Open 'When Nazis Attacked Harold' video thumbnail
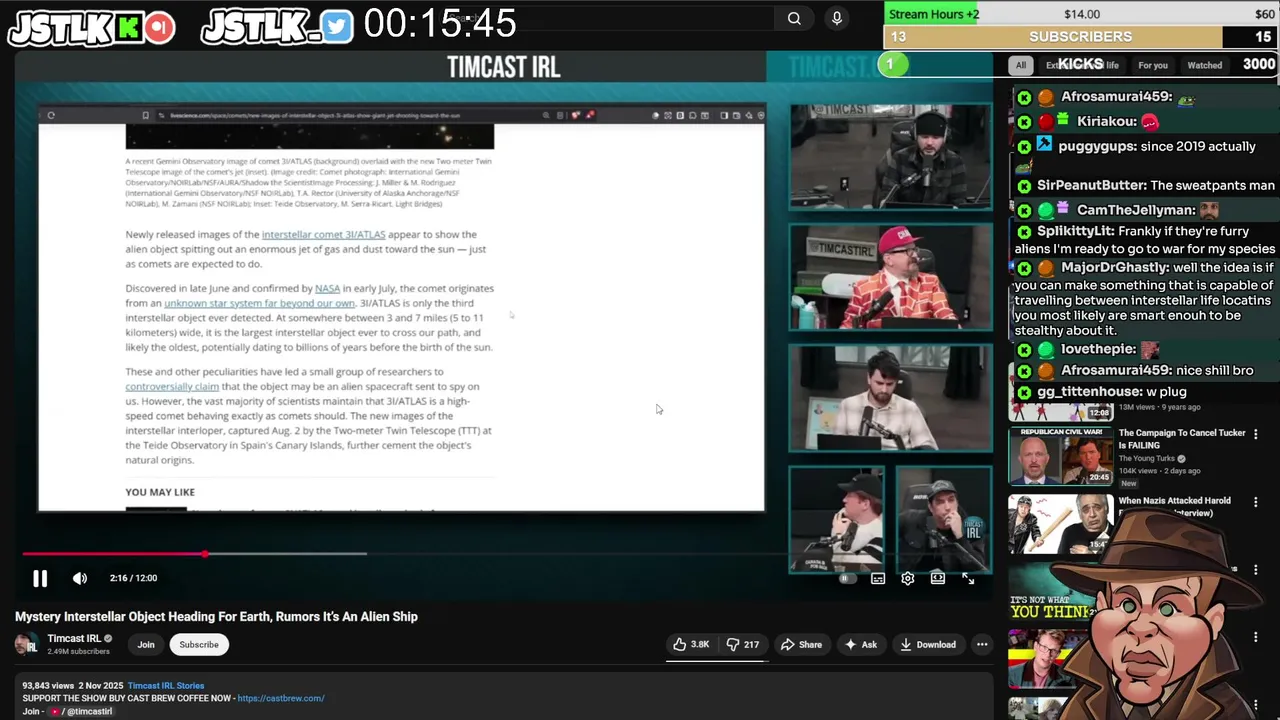1280x720 pixels. [1060, 524]
